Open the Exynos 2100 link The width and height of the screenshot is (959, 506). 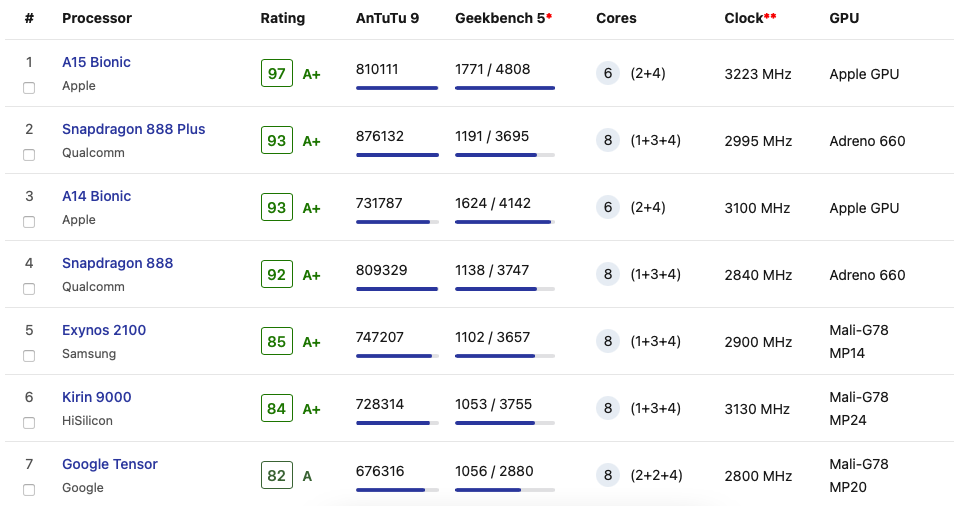[x=104, y=330]
